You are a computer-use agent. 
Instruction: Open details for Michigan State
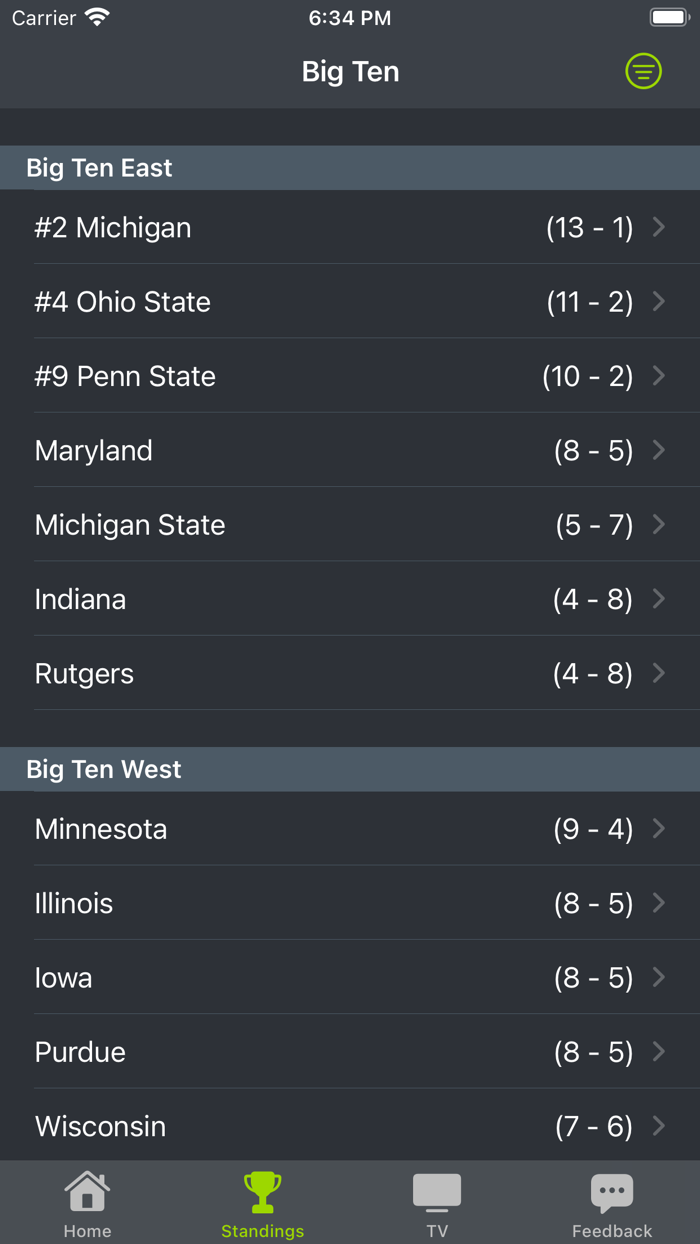(x=350, y=524)
